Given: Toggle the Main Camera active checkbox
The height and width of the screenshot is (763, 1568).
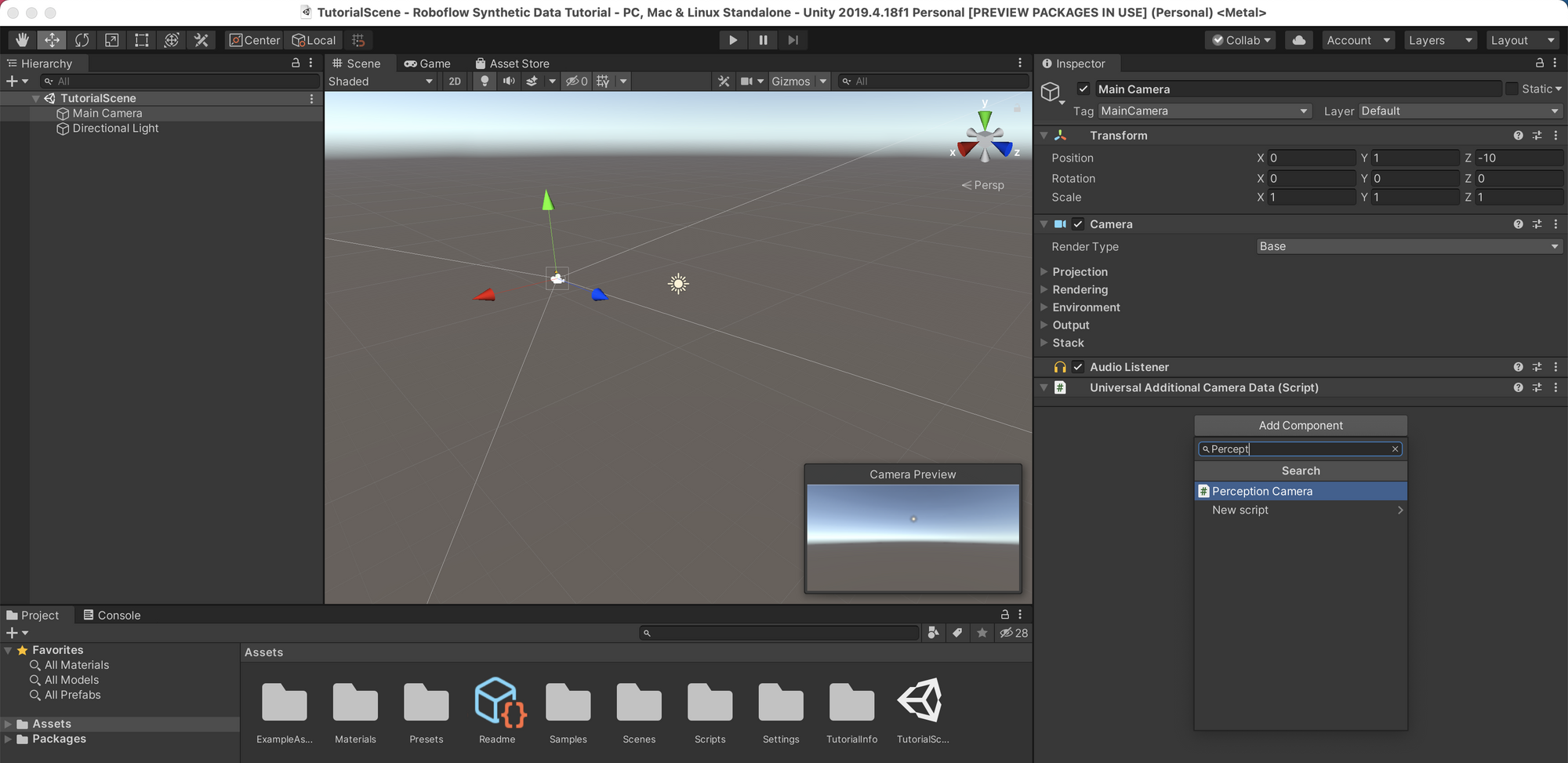Looking at the screenshot, I should click(1083, 89).
